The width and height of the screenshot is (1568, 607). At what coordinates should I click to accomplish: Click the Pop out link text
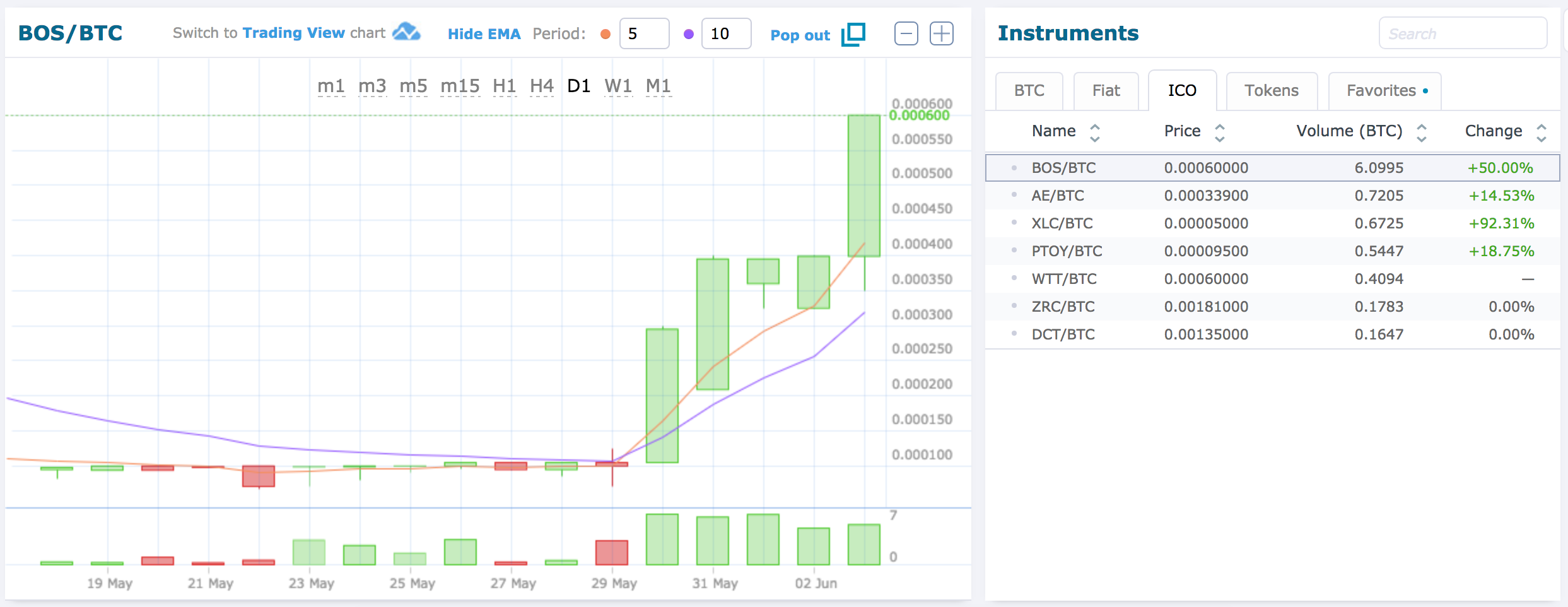[800, 35]
